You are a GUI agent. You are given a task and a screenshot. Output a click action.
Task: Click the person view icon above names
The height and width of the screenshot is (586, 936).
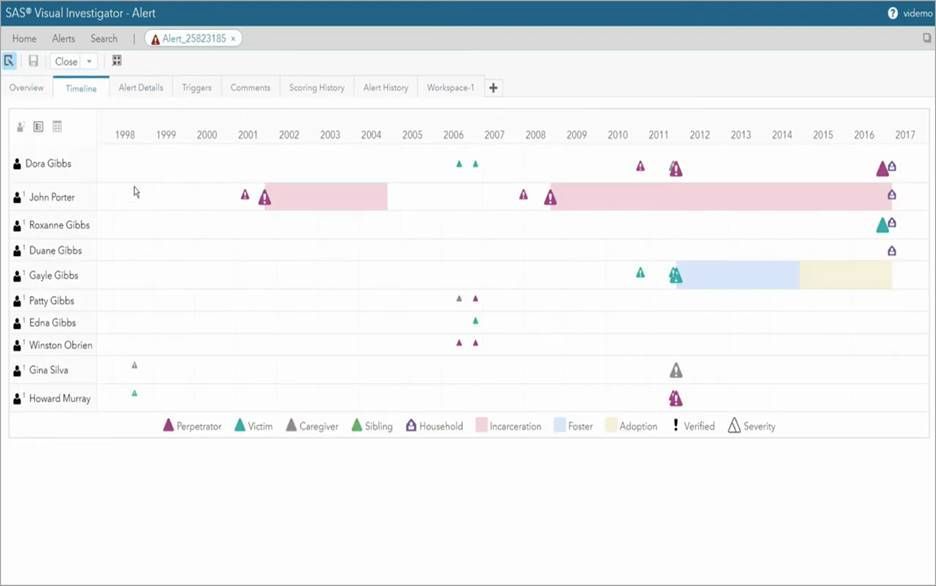pyautogui.click(x=20, y=127)
